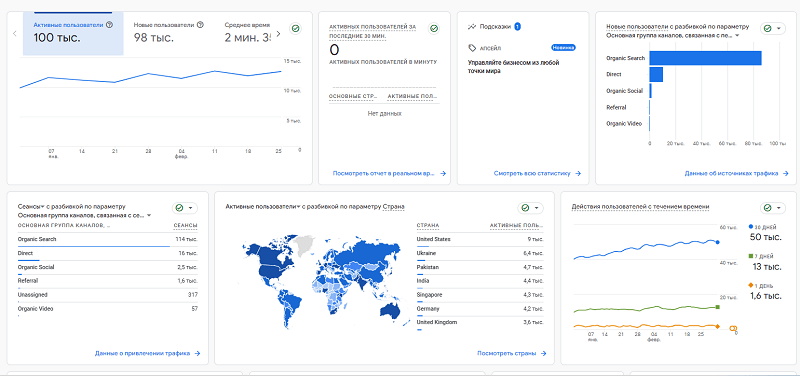
Task: Open check dropdown in new users channel card
Action: coord(772,29)
